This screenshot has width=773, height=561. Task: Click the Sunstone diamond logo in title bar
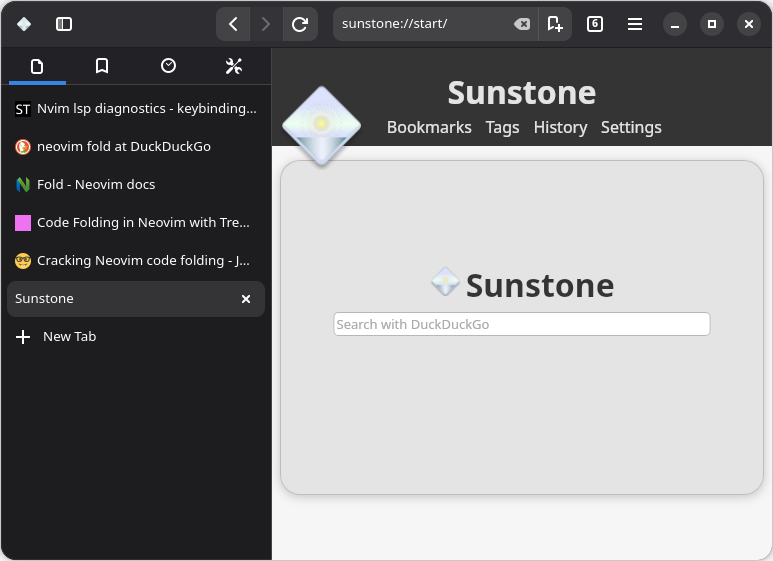24,24
